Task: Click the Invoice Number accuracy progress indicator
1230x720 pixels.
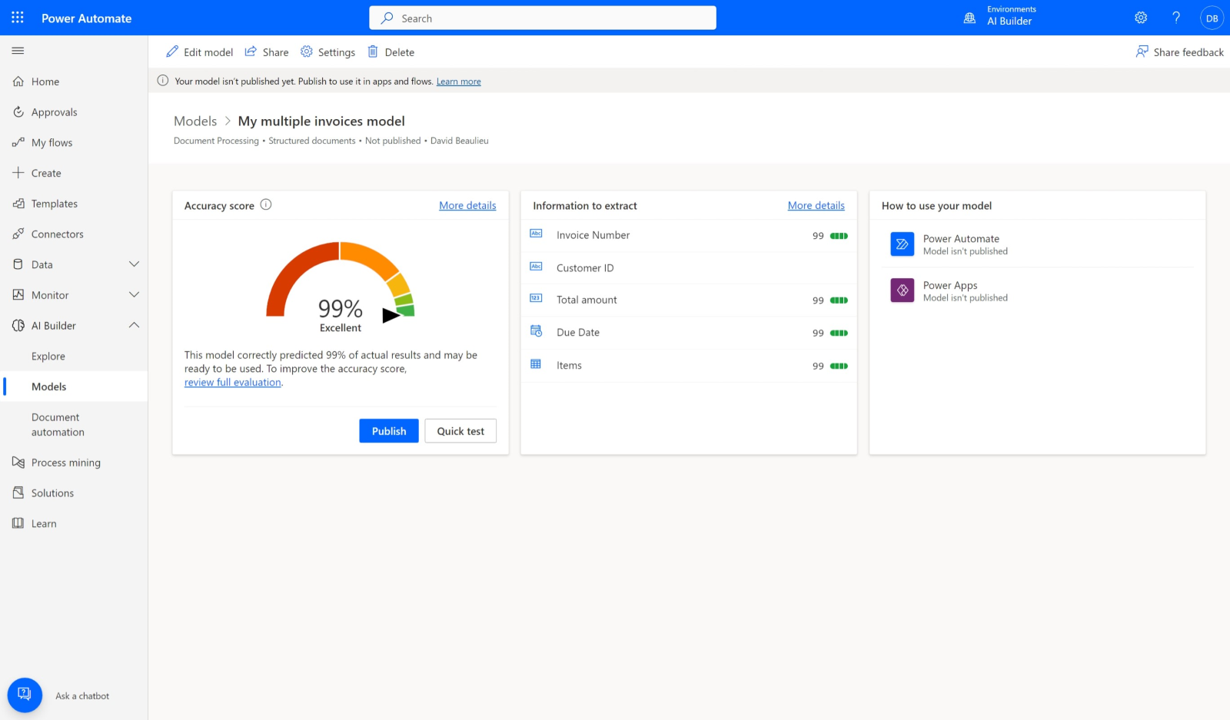Action: pos(839,236)
